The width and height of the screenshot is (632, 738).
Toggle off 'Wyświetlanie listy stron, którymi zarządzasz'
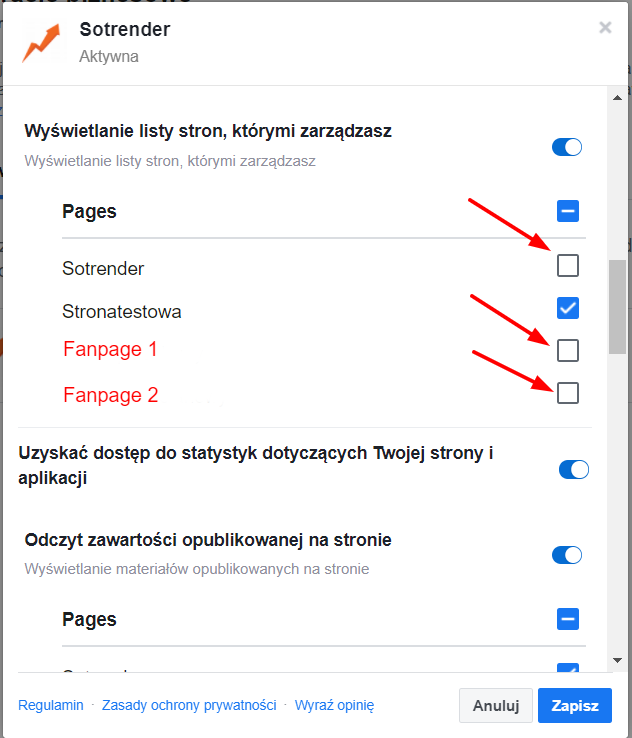[x=567, y=147]
